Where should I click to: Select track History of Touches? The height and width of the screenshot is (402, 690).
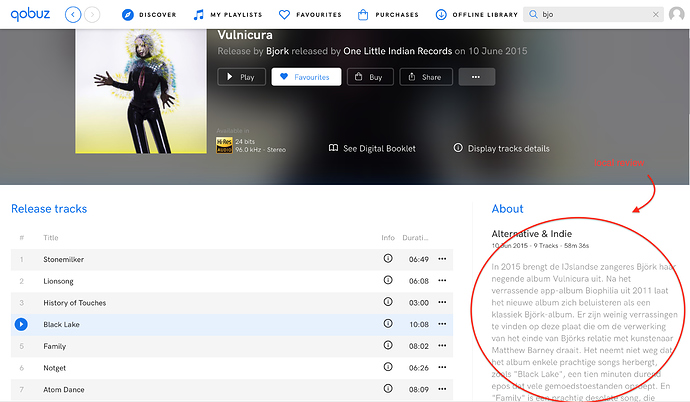(x=74, y=303)
